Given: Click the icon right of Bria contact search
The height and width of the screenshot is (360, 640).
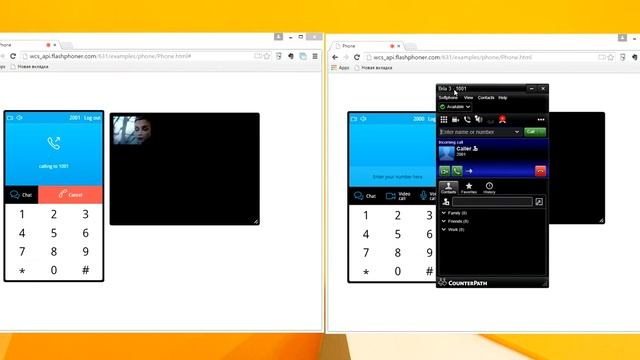Looking at the screenshot, I should pos(539,202).
